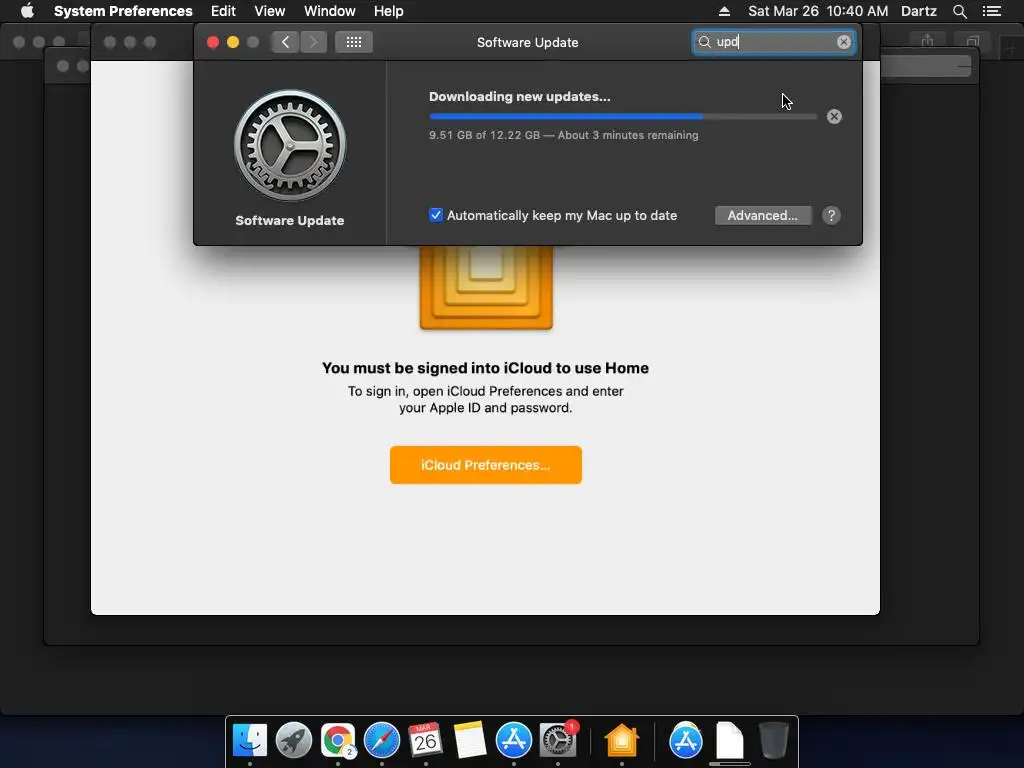Launch Launchpad rocket icon in the Dock

tap(294, 740)
